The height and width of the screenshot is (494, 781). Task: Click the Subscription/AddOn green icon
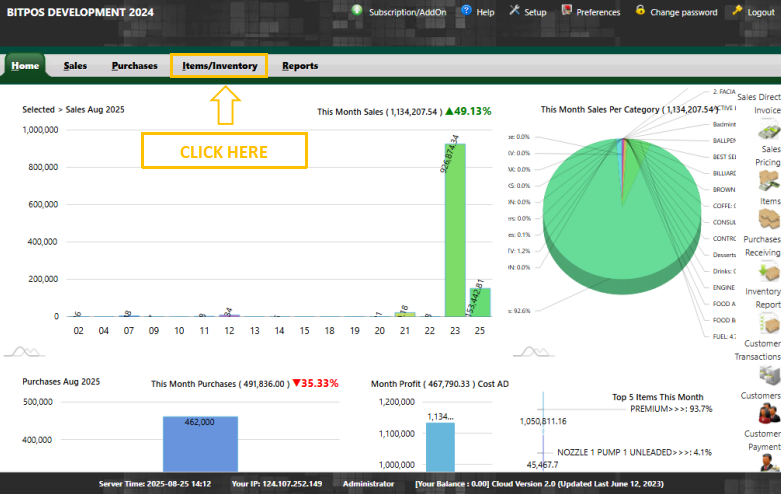pyautogui.click(x=357, y=11)
